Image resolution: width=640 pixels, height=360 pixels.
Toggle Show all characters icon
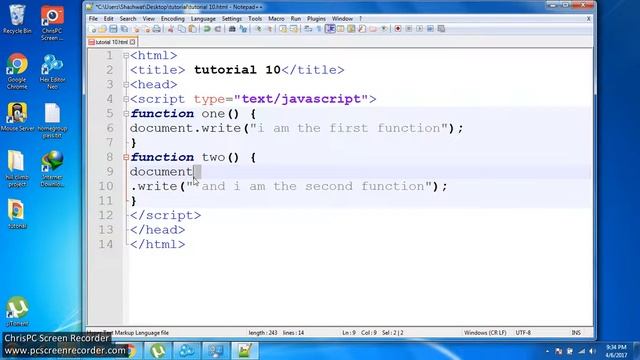(319, 29)
